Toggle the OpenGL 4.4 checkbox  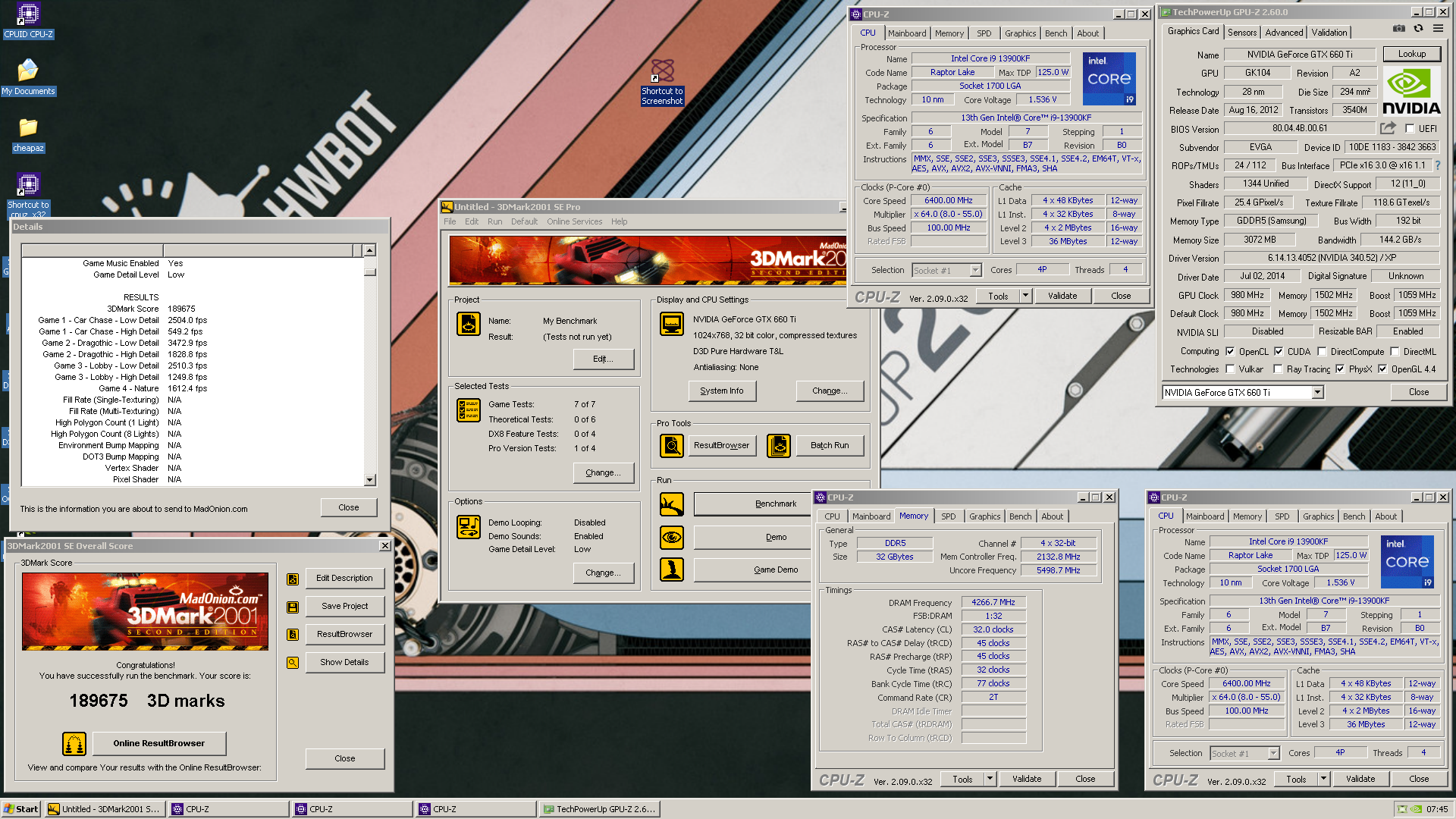(x=1382, y=369)
